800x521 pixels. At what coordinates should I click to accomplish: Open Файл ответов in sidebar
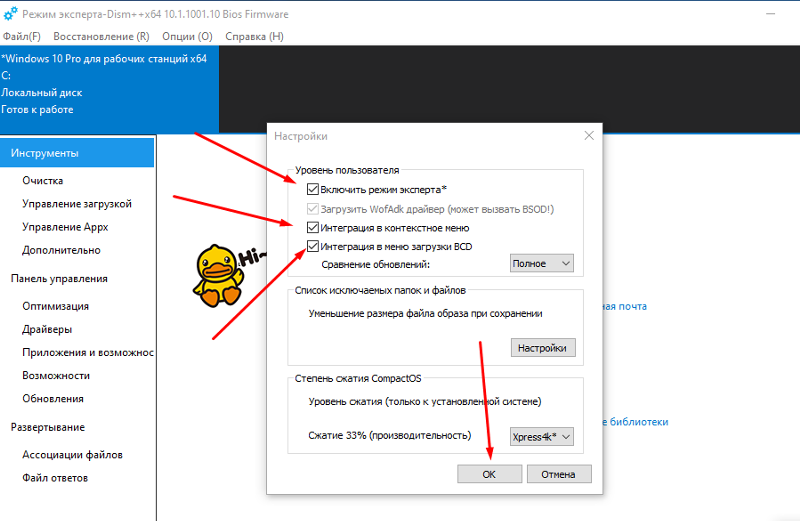(x=55, y=478)
